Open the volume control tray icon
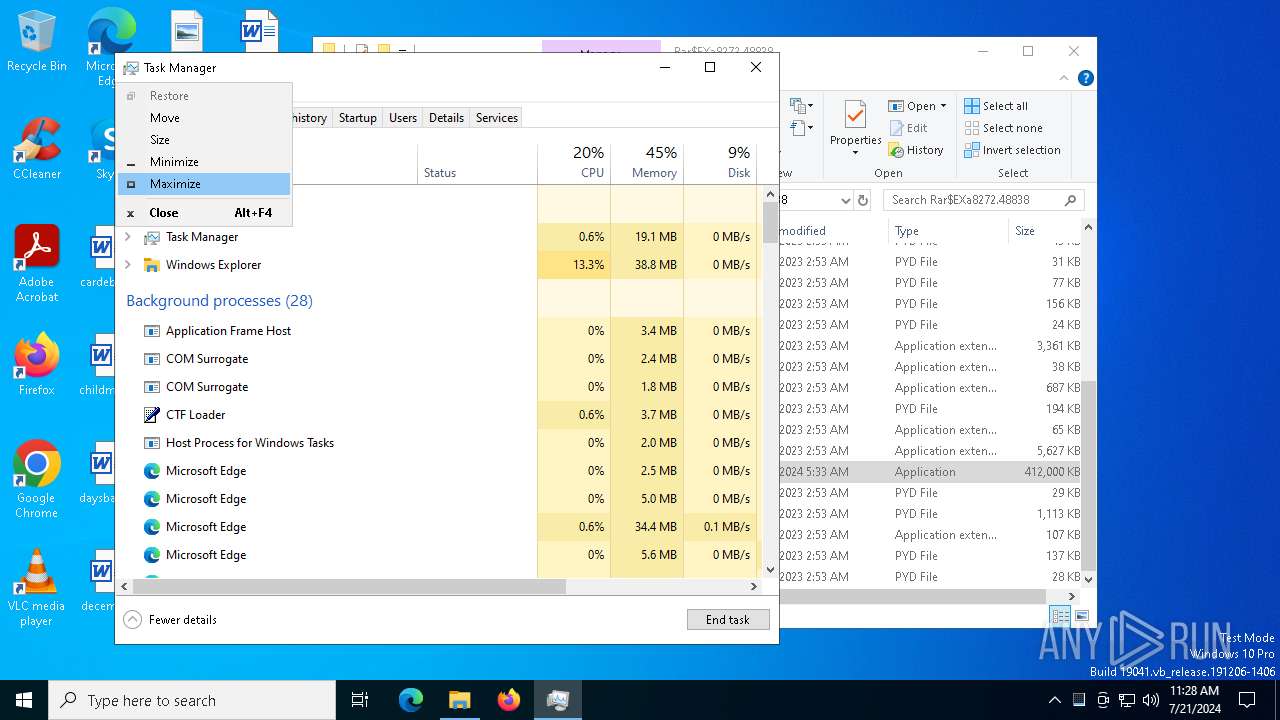This screenshot has width=1280, height=720. click(1151, 700)
